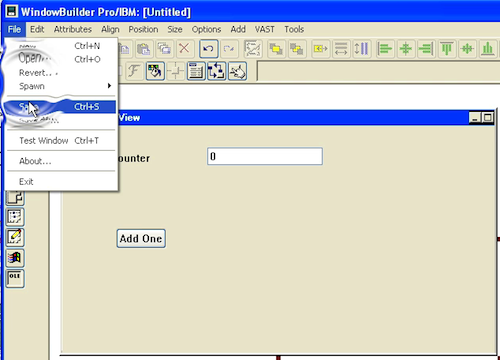The height and width of the screenshot is (360, 500).
Task: Click the Send to Back icon
Action: (296, 49)
